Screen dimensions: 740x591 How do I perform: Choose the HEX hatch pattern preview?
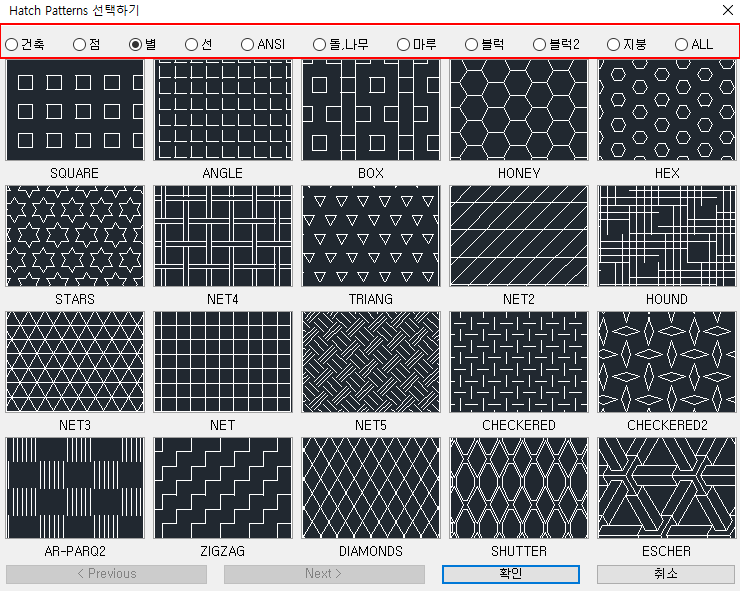(x=667, y=110)
